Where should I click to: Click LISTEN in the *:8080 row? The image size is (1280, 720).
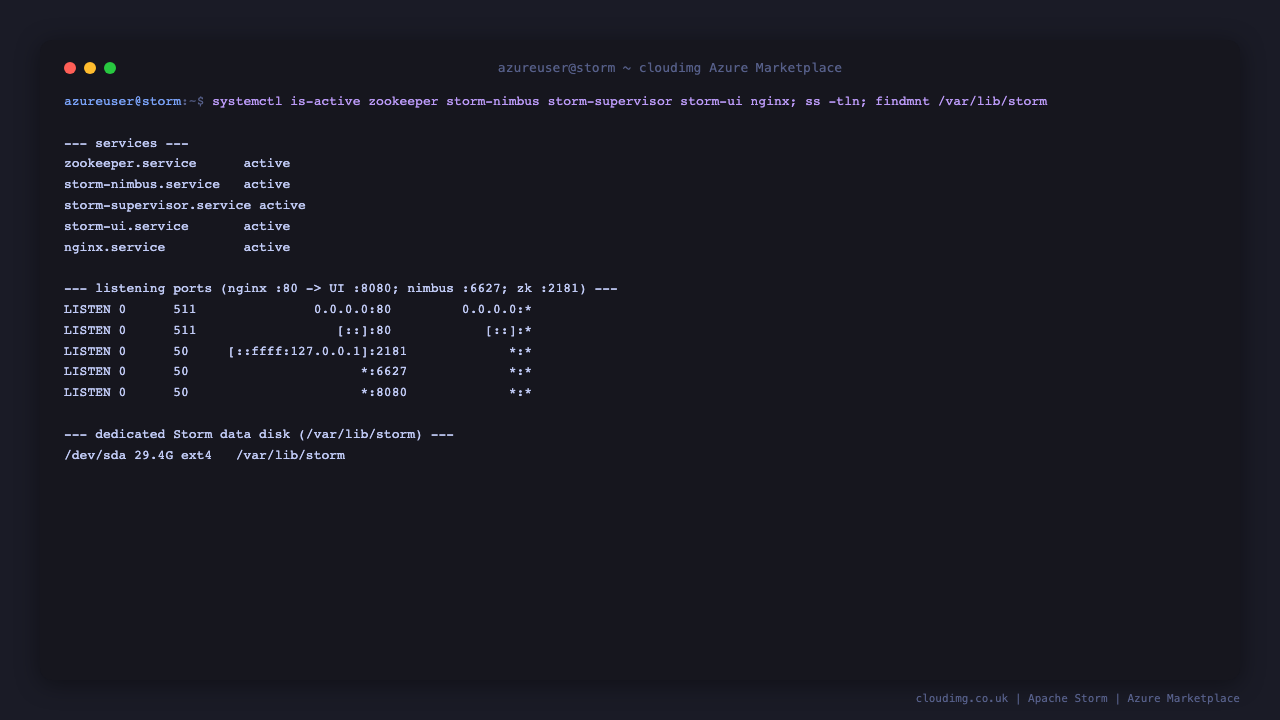(87, 392)
